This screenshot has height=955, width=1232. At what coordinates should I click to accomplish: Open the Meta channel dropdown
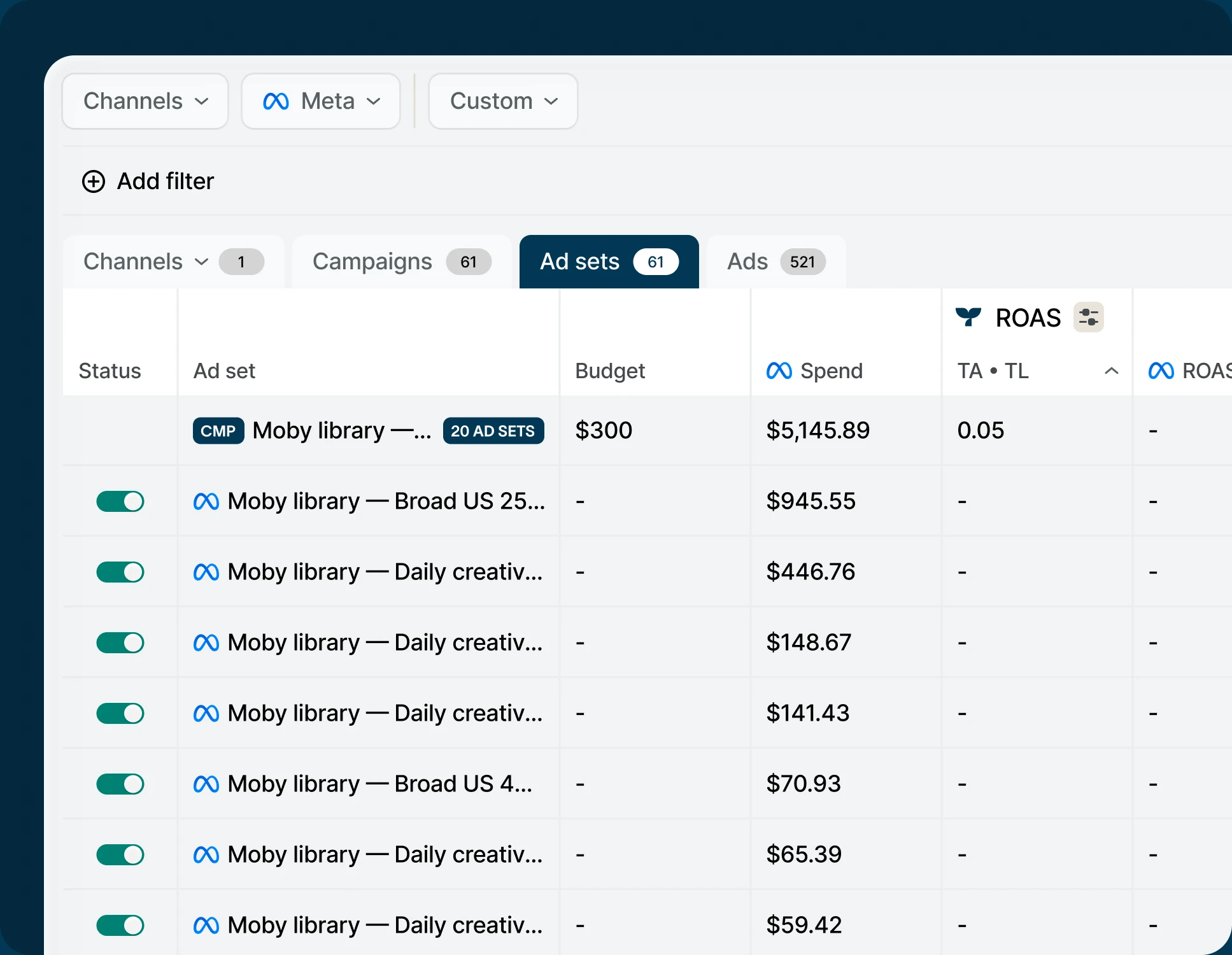[x=321, y=101]
